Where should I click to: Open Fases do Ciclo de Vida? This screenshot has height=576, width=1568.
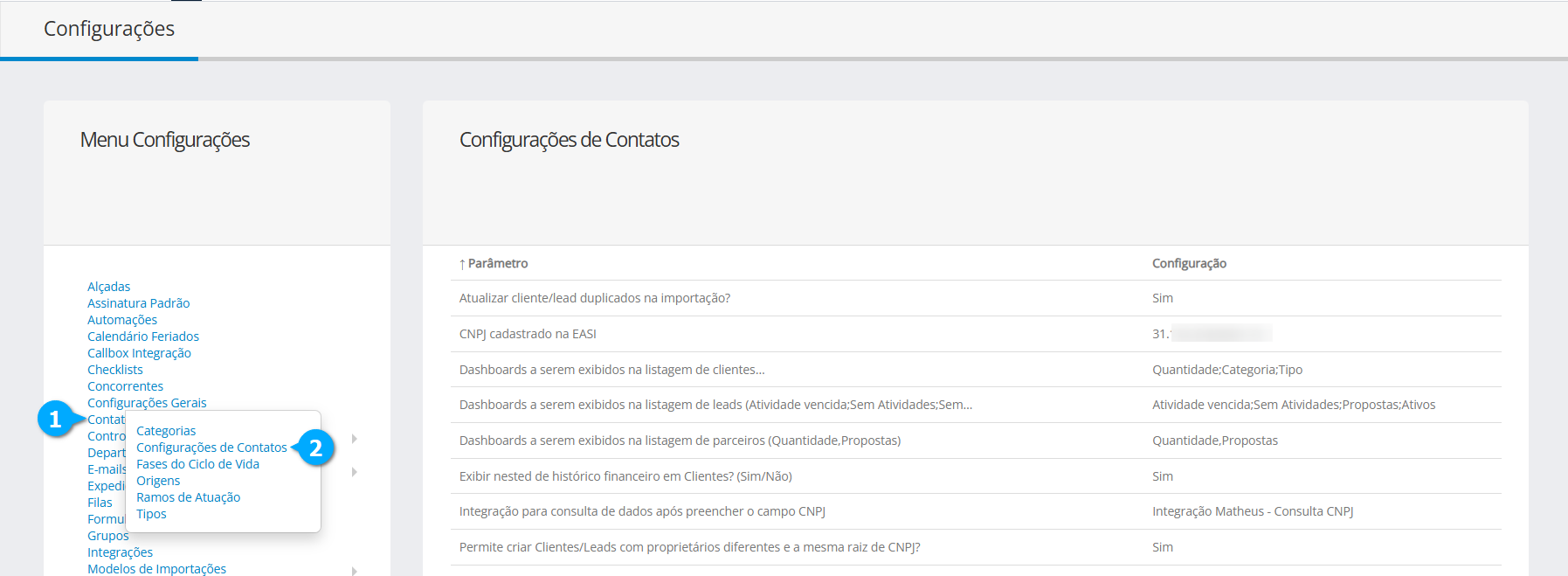(197, 464)
